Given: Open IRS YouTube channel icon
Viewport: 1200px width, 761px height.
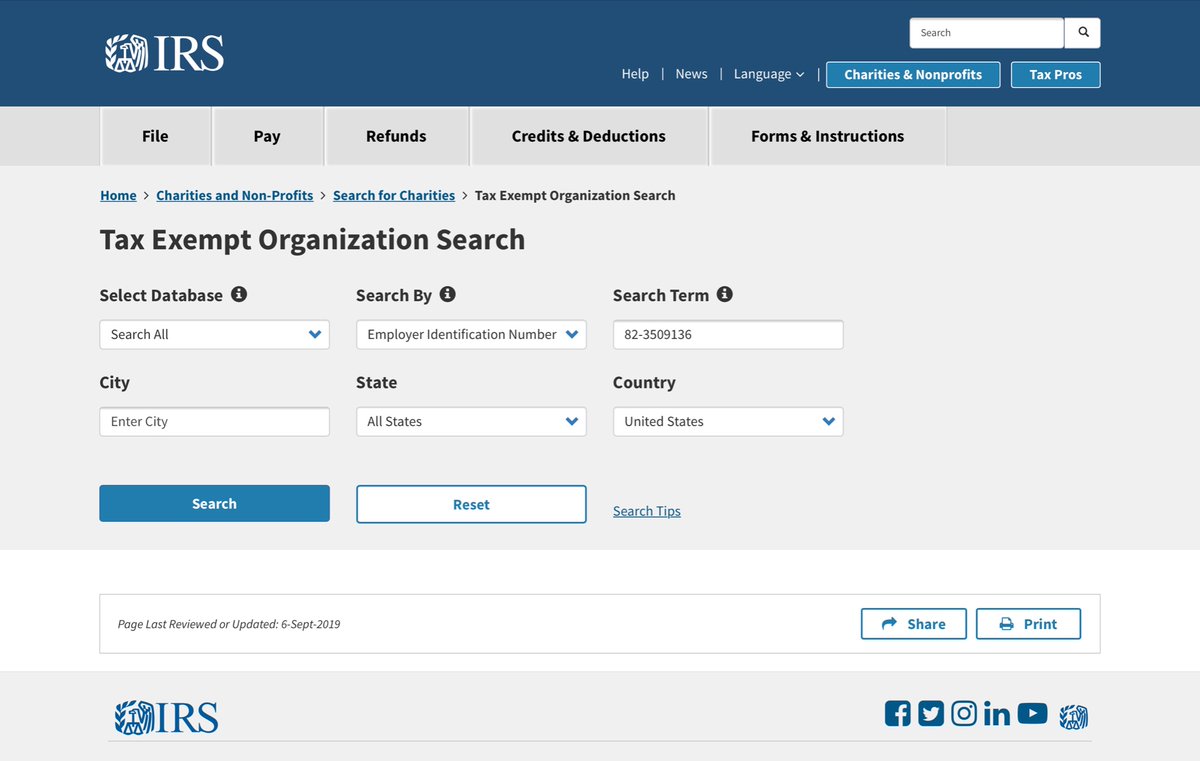Looking at the screenshot, I should point(1032,713).
